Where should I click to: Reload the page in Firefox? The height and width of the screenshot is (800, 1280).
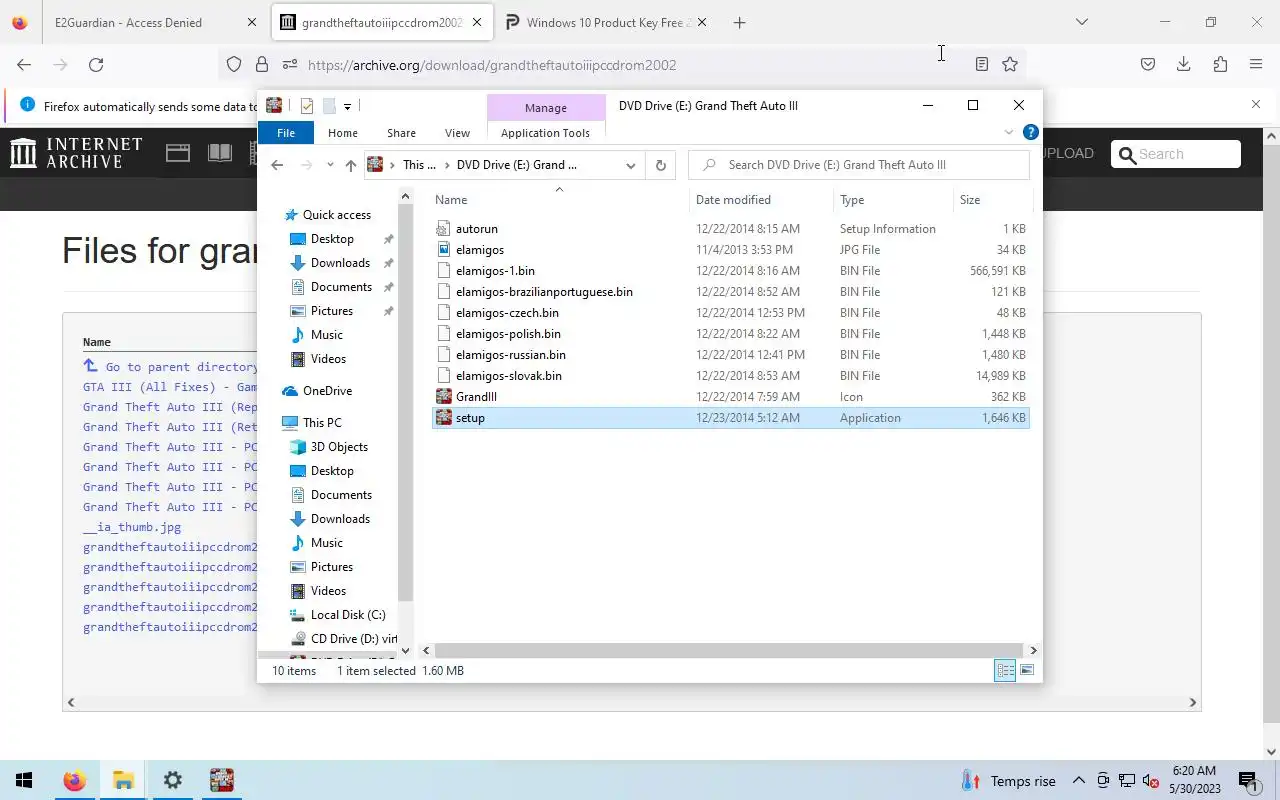96,65
